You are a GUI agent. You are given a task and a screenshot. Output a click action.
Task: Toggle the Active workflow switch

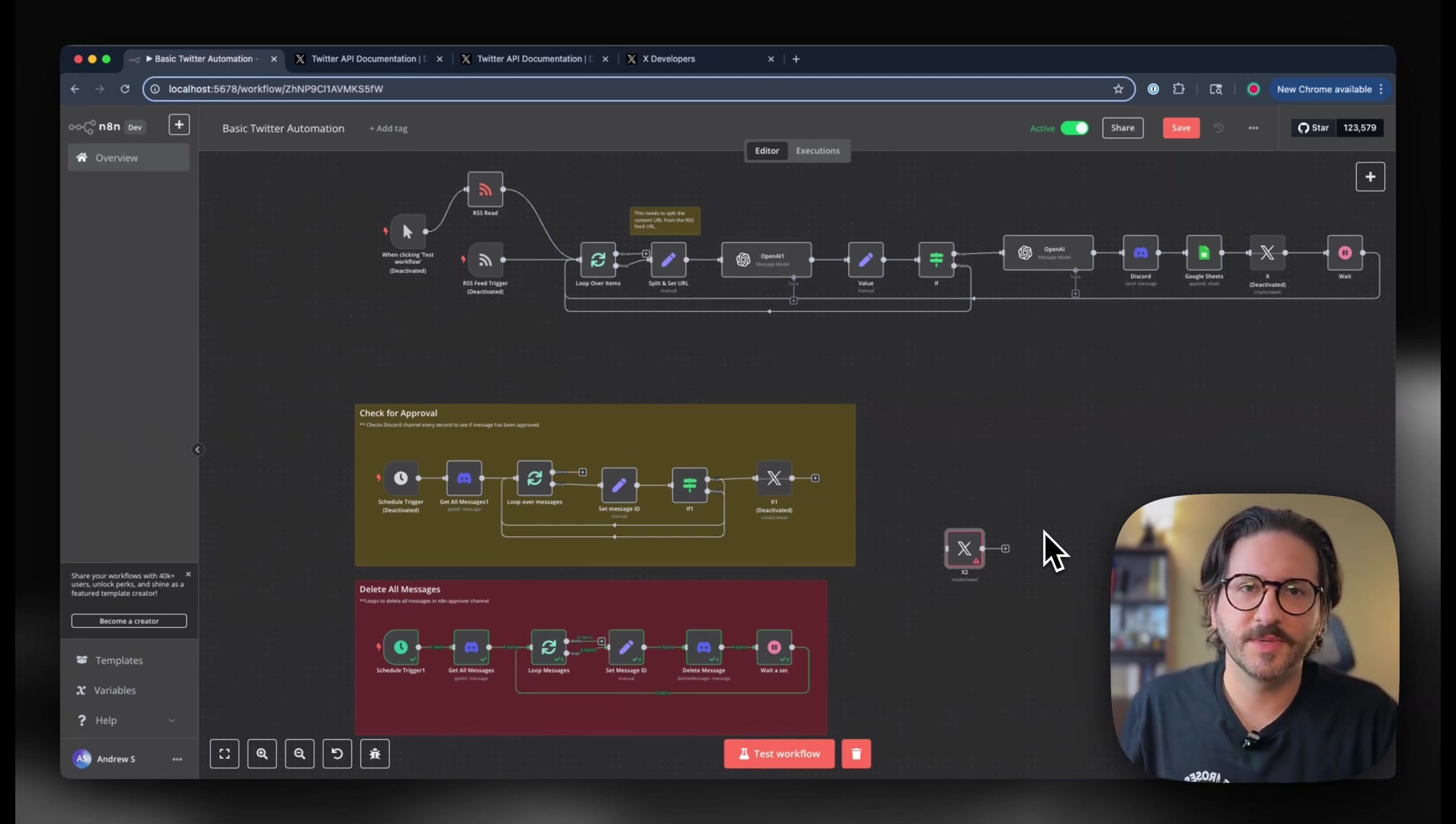(1074, 128)
